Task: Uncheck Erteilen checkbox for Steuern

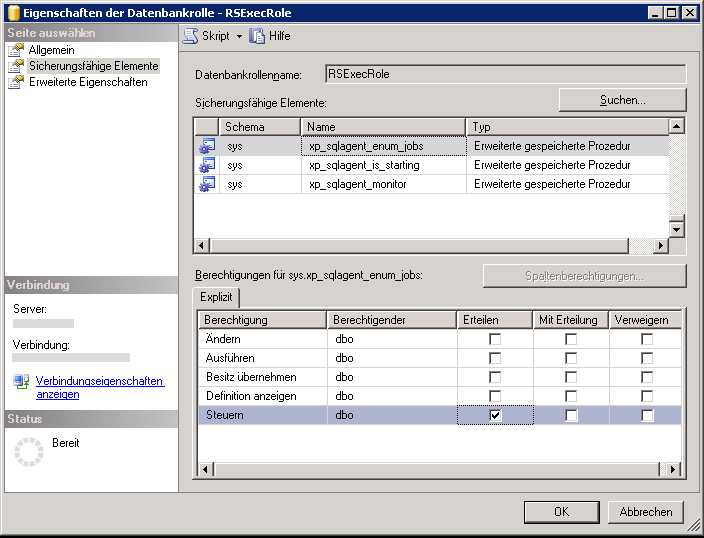Action: (495, 415)
